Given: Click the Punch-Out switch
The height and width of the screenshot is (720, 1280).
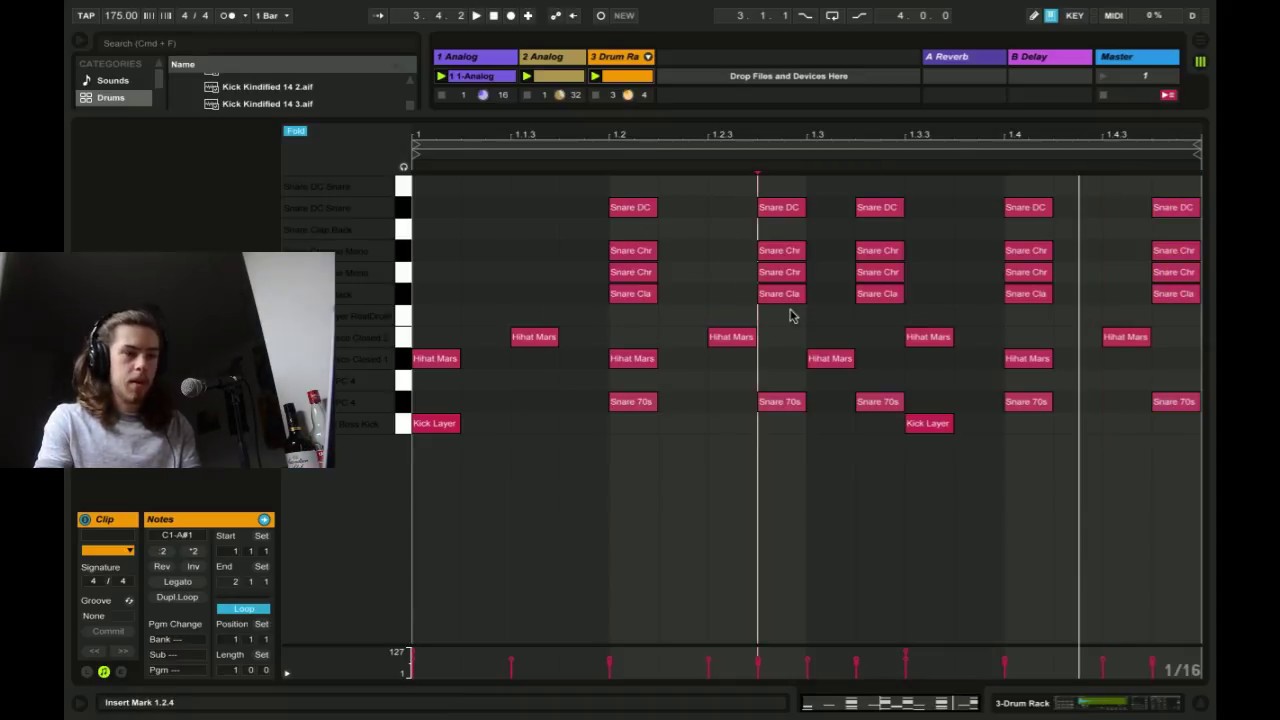Looking at the screenshot, I should 859,15.
